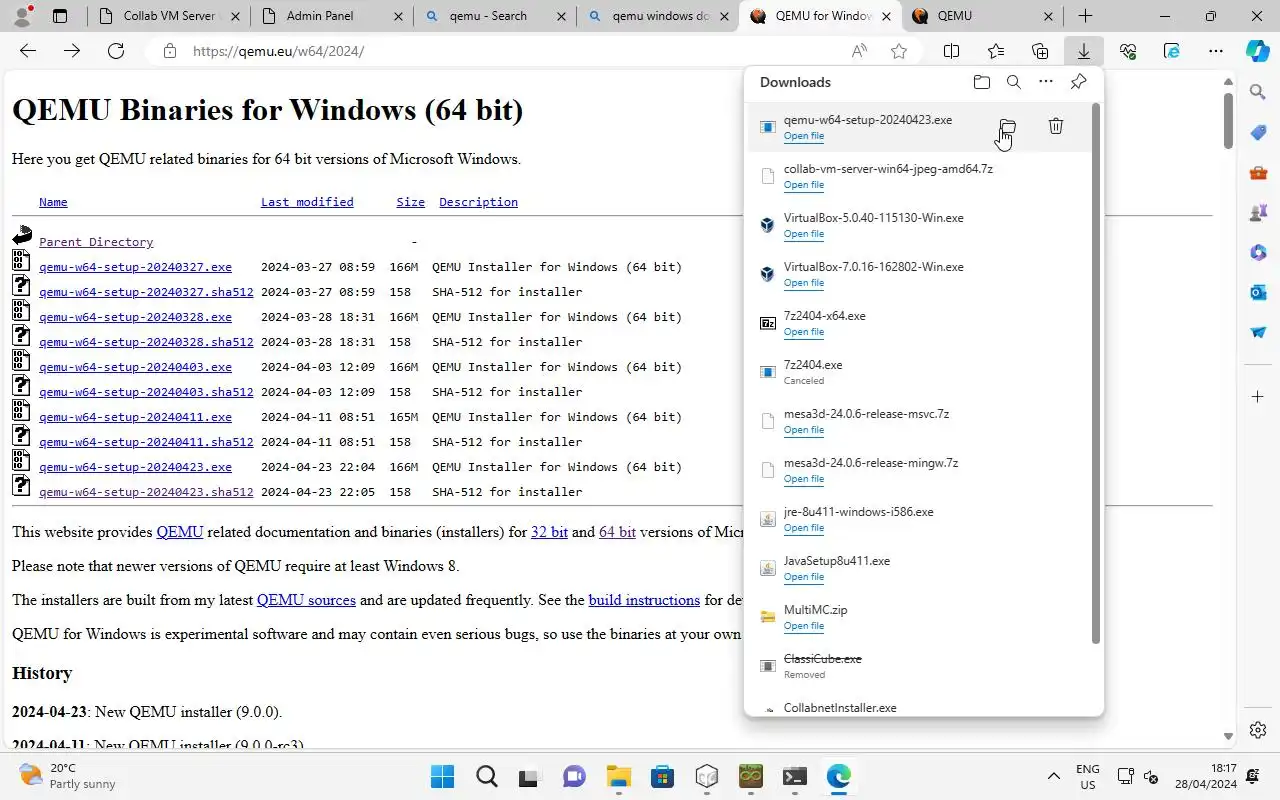Open sidebar Tools briefcase icon
This screenshot has height=800, width=1280.
[x=1258, y=173]
